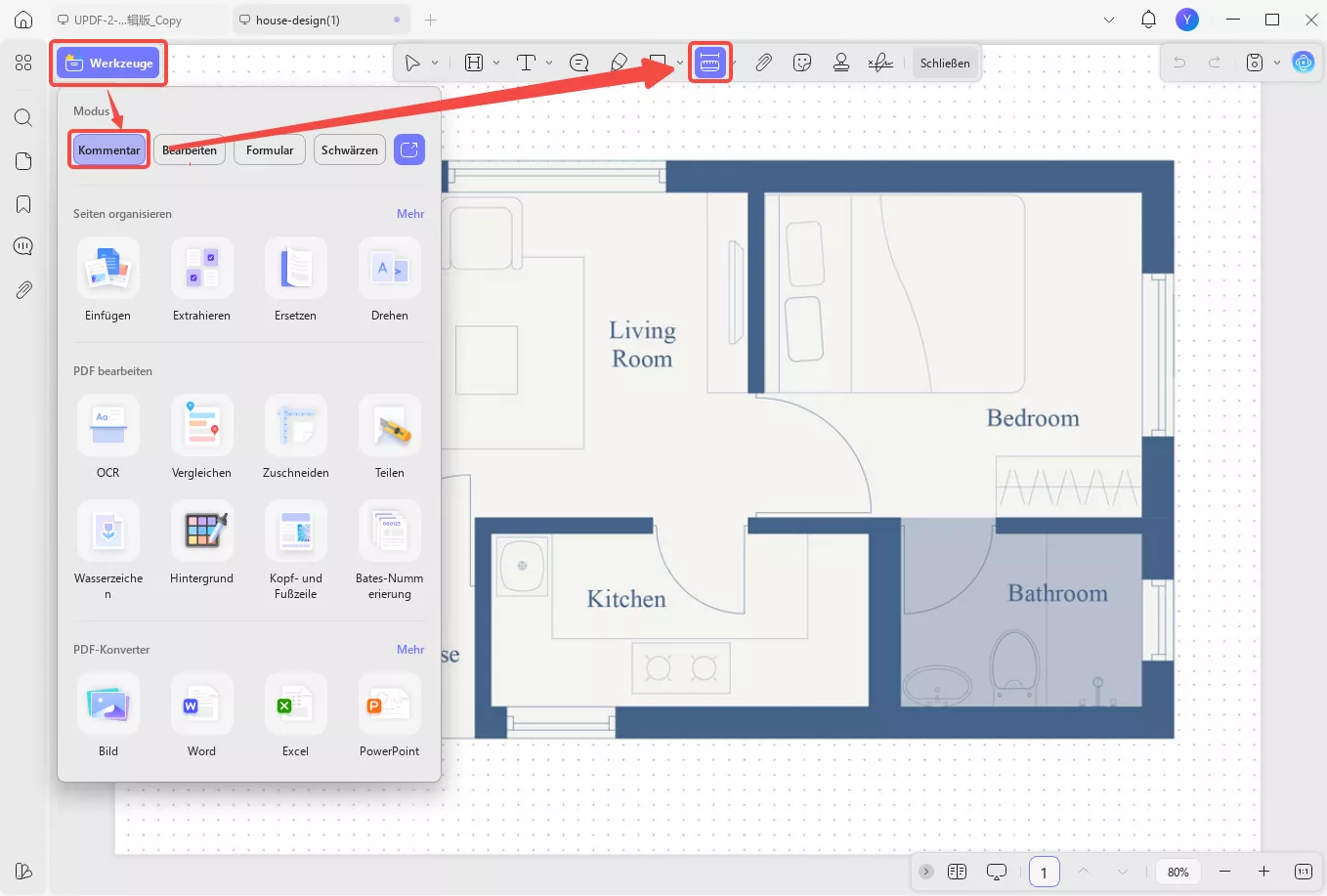Open the attachments panel in sidebar
1327x896 pixels.
[23, 290]
